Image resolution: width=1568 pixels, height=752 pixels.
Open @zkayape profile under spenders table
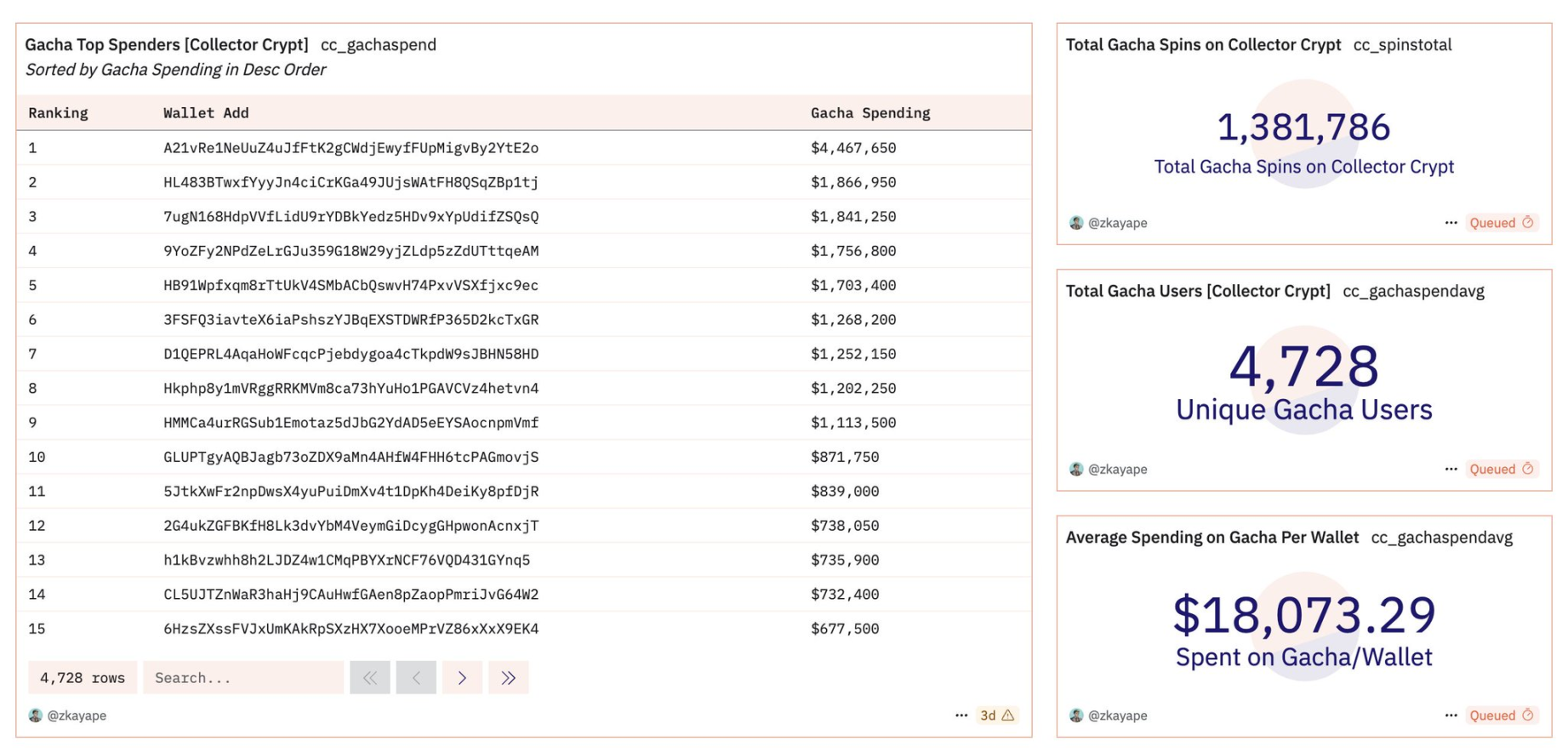pyautogui.click(x=77, y=715)
